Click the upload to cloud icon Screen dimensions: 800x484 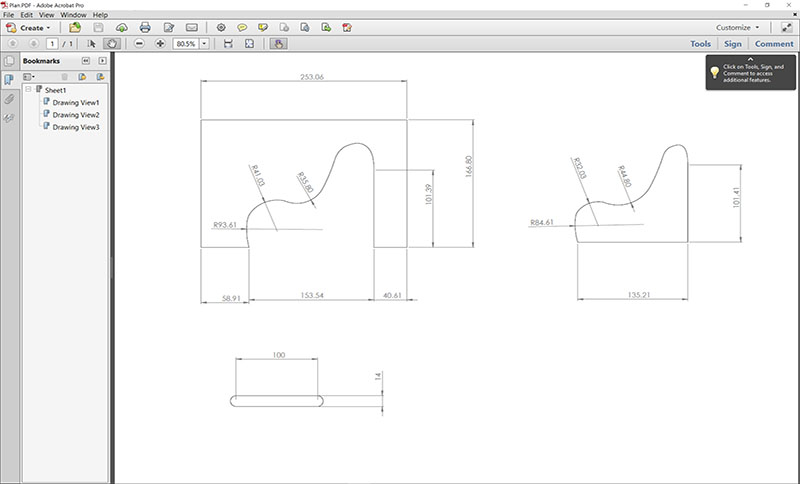point(121,28)
